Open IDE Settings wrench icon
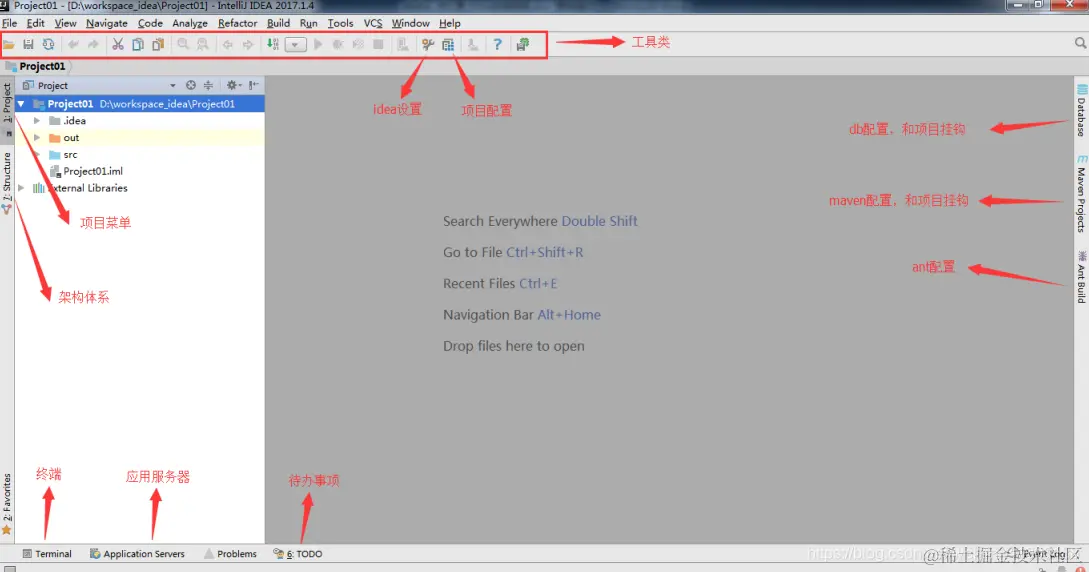The height and width of the screenshot is (572, 1089). tap(428, 44)
